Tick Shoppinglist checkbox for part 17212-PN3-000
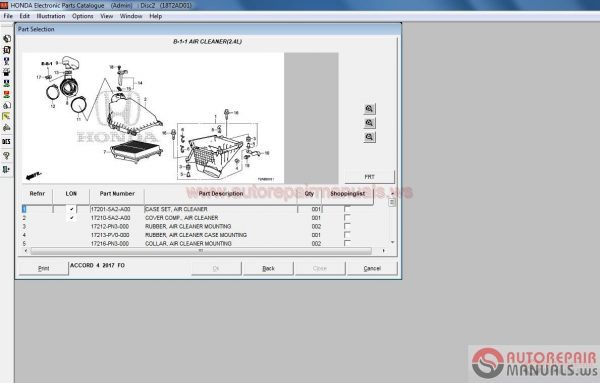 click(347, 226)
